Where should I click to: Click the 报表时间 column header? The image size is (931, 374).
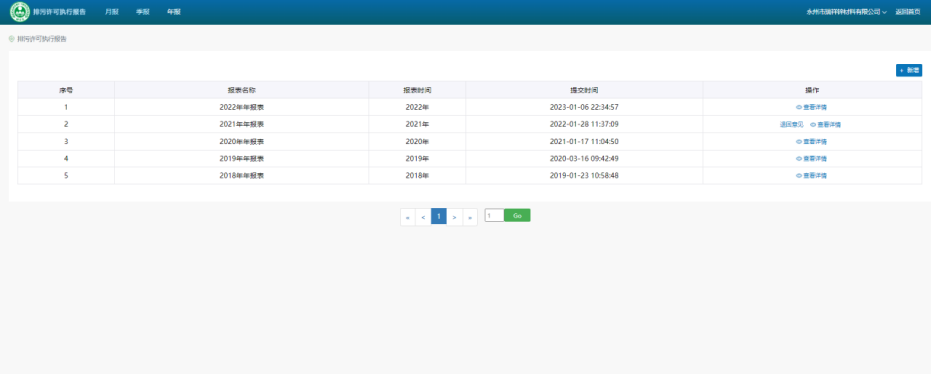417,90
